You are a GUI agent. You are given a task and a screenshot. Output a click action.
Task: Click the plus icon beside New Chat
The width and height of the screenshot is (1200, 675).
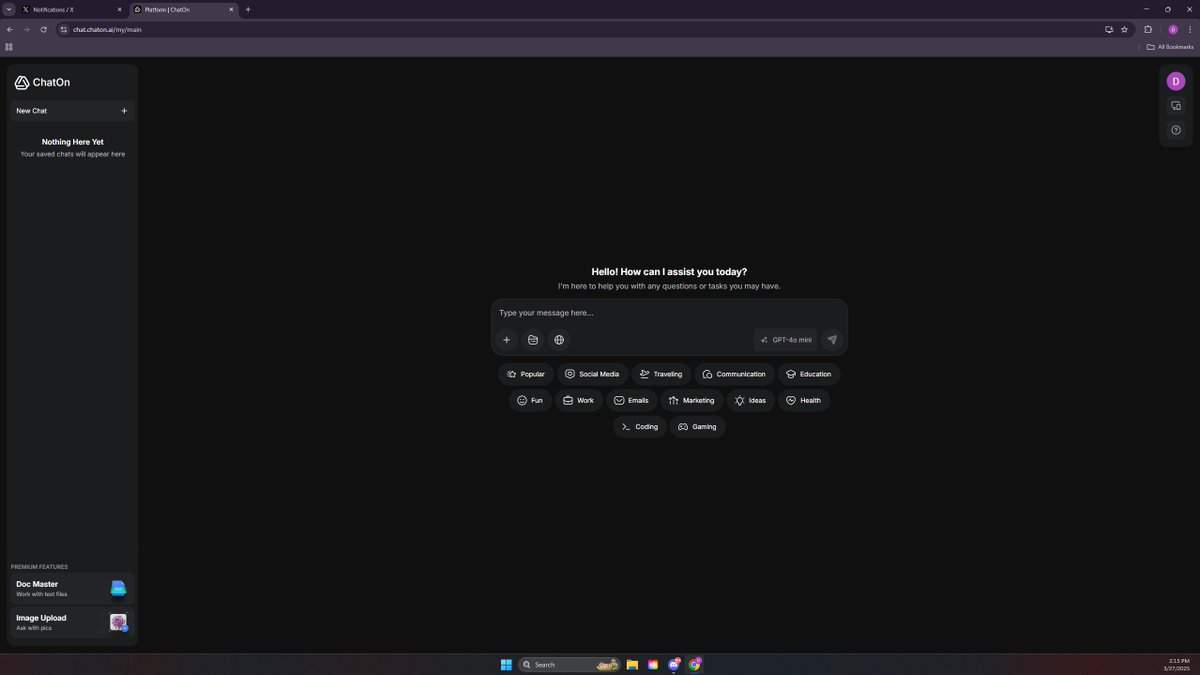[x=124, y=111]
